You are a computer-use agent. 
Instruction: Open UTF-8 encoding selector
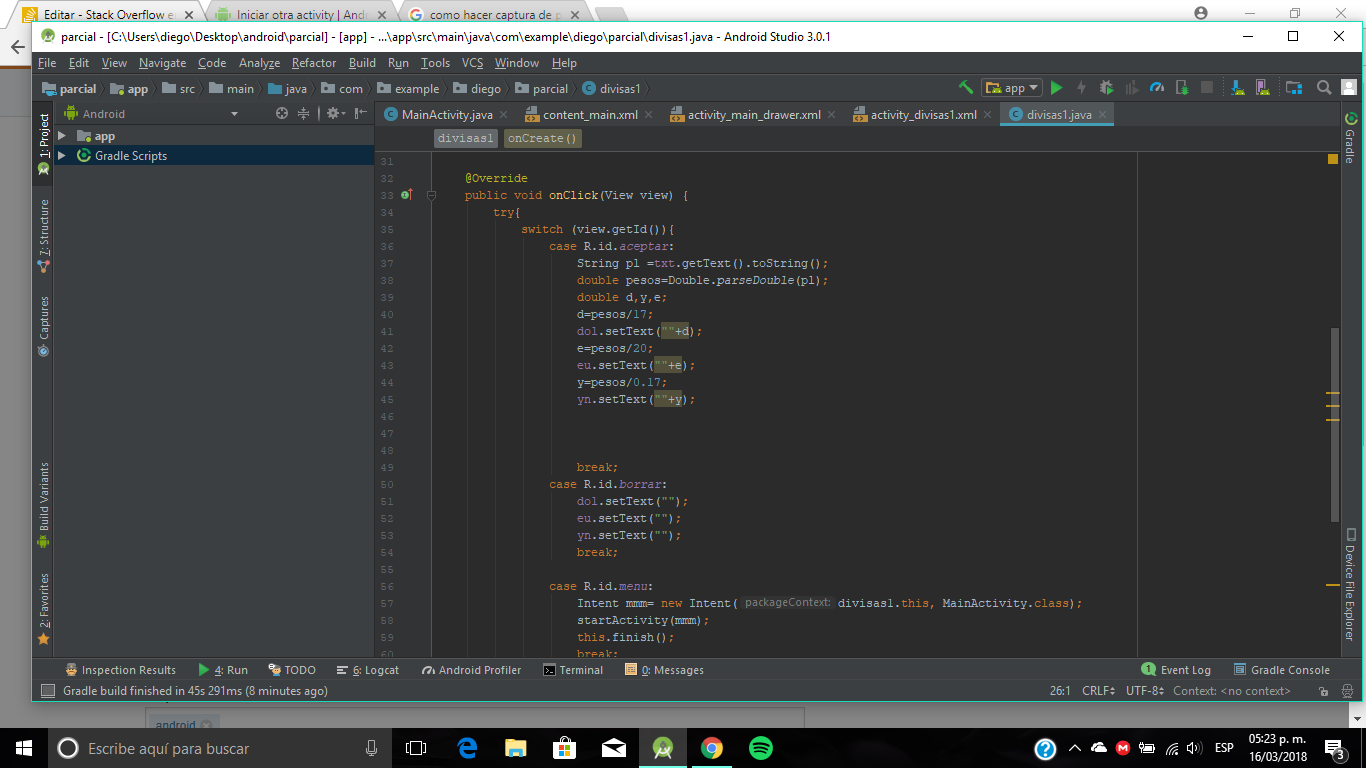point(1145,691)
